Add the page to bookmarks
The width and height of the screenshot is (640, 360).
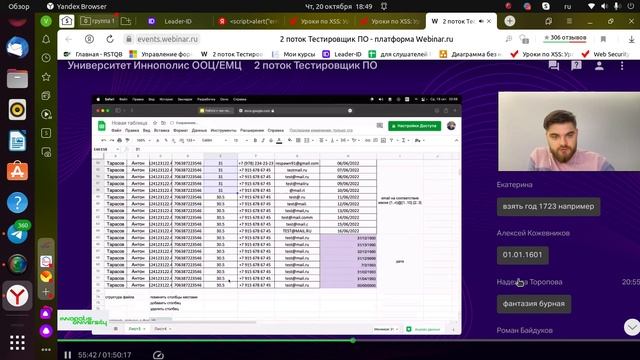click(x=603, y=39)
